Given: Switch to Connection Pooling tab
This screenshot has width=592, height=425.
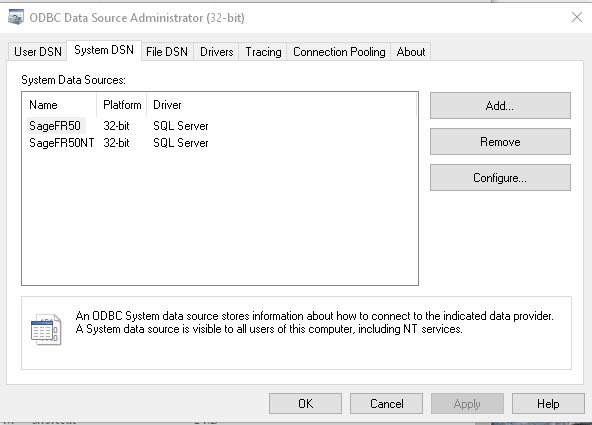Looking at the screenshot, I should [x=339, y=52].
